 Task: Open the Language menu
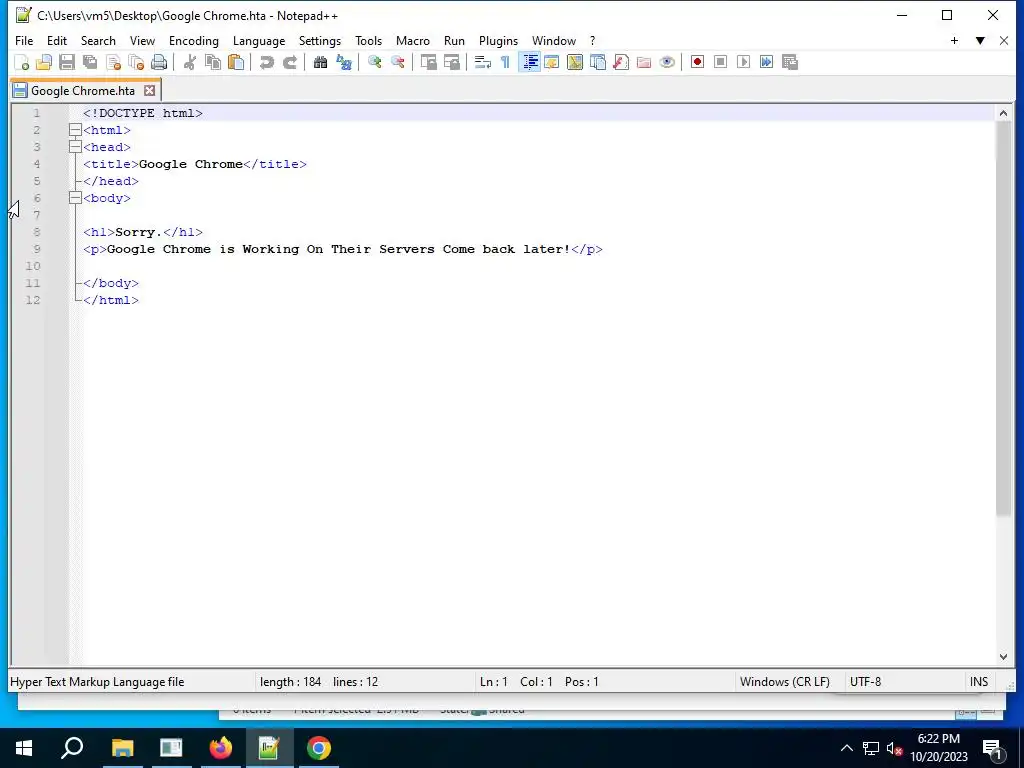(x=259, y=40)
